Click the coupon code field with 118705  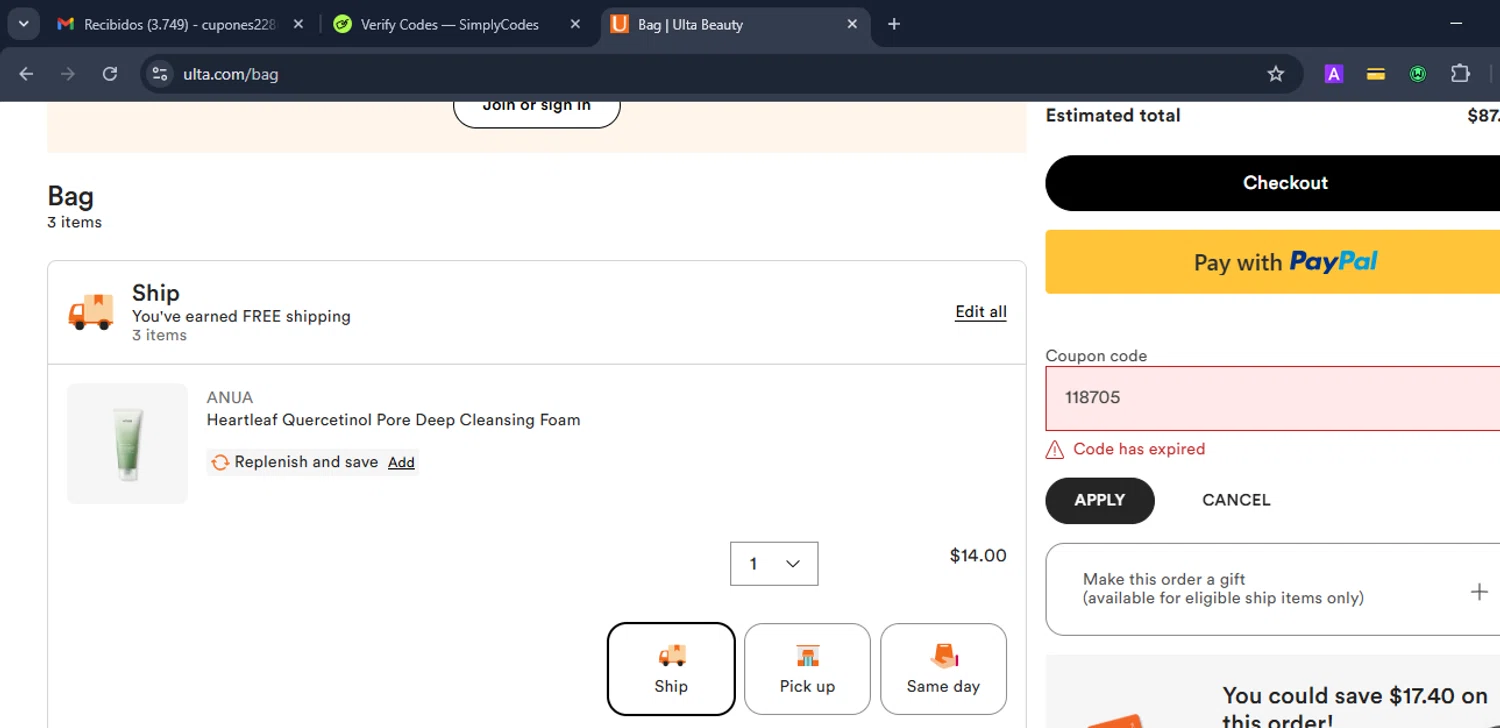click(x=1273, y=398)
